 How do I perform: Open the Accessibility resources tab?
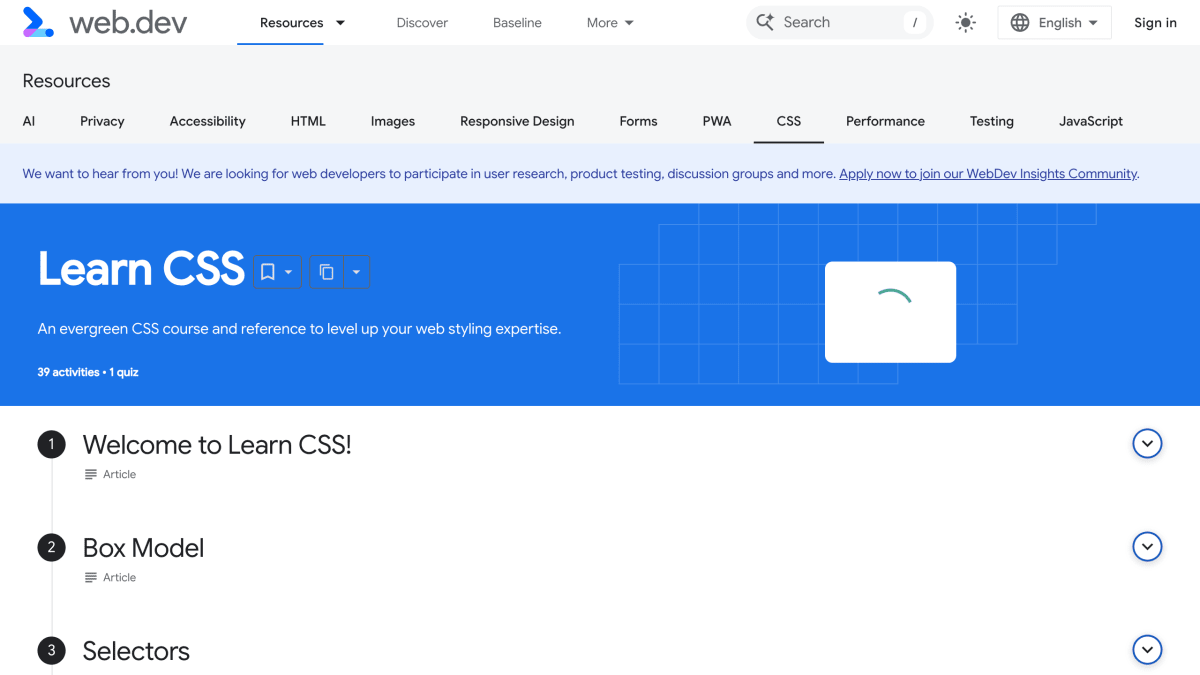coord(207,121)
